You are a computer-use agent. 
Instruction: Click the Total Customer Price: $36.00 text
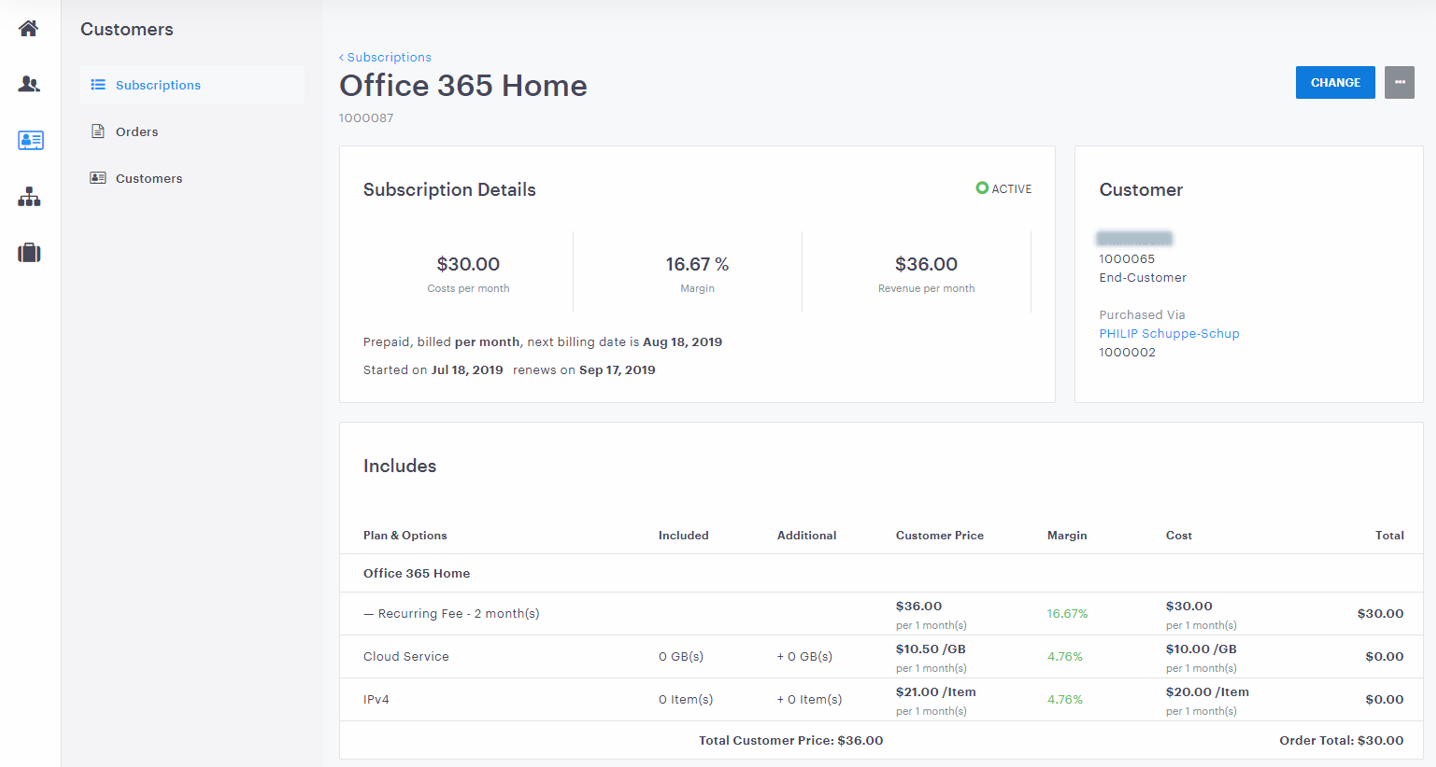(791, 741)
